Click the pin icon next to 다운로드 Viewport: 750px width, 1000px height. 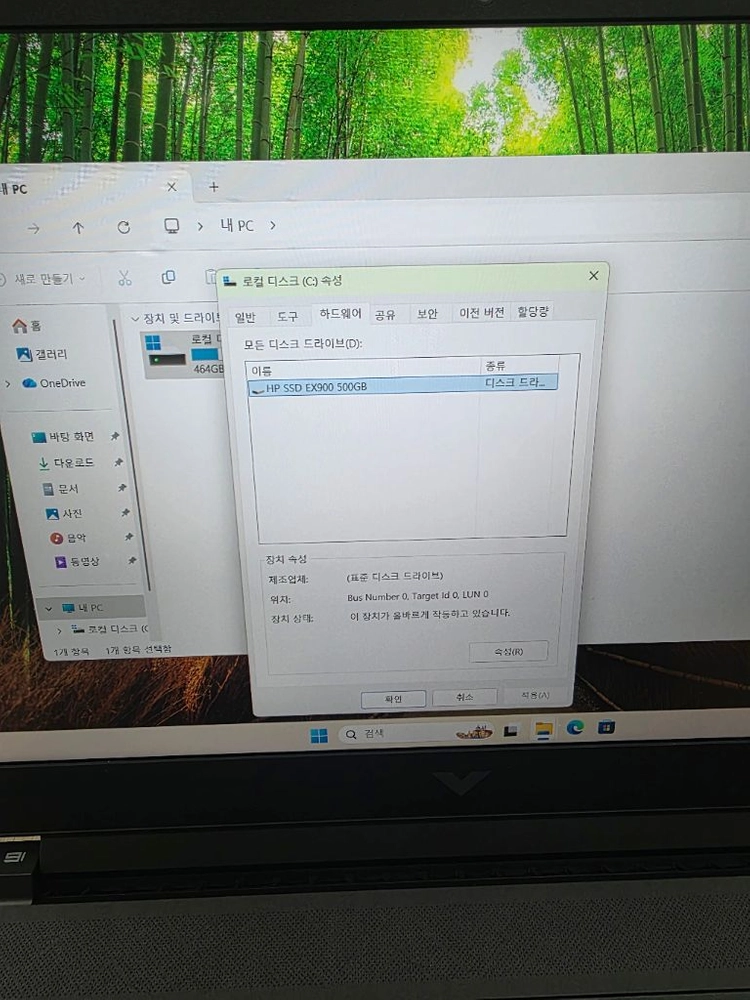[118, 462]
